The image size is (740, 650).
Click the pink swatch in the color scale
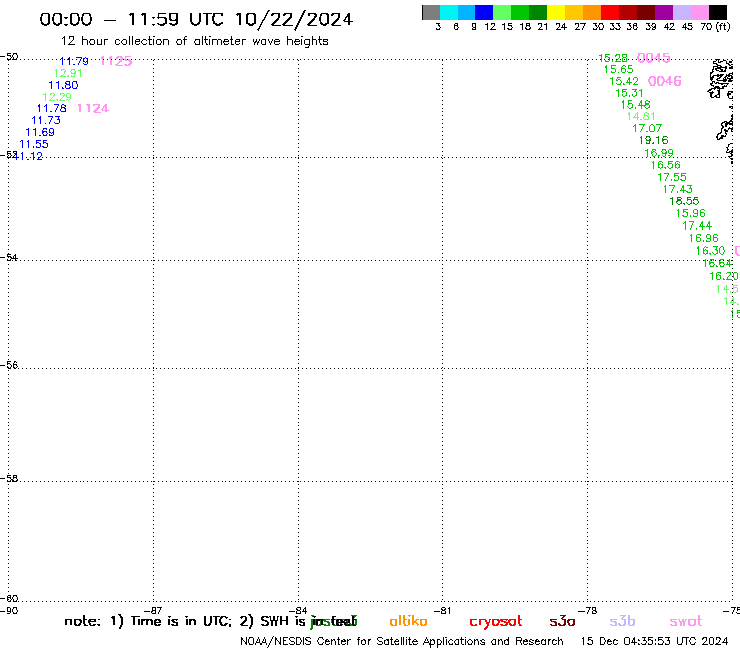coord(700,12)
